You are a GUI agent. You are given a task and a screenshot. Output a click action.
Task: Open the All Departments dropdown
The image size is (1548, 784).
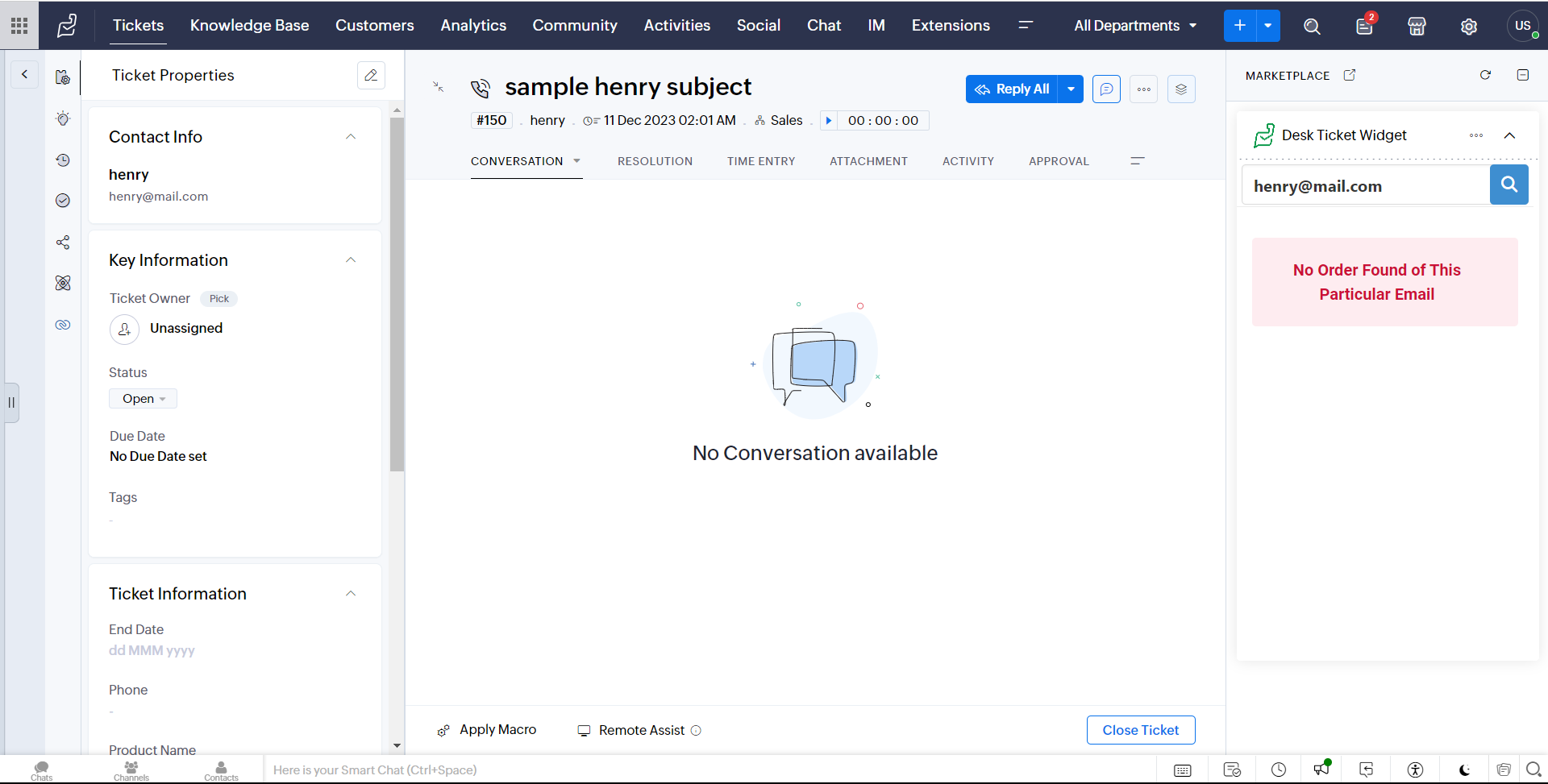(1135, 26)
